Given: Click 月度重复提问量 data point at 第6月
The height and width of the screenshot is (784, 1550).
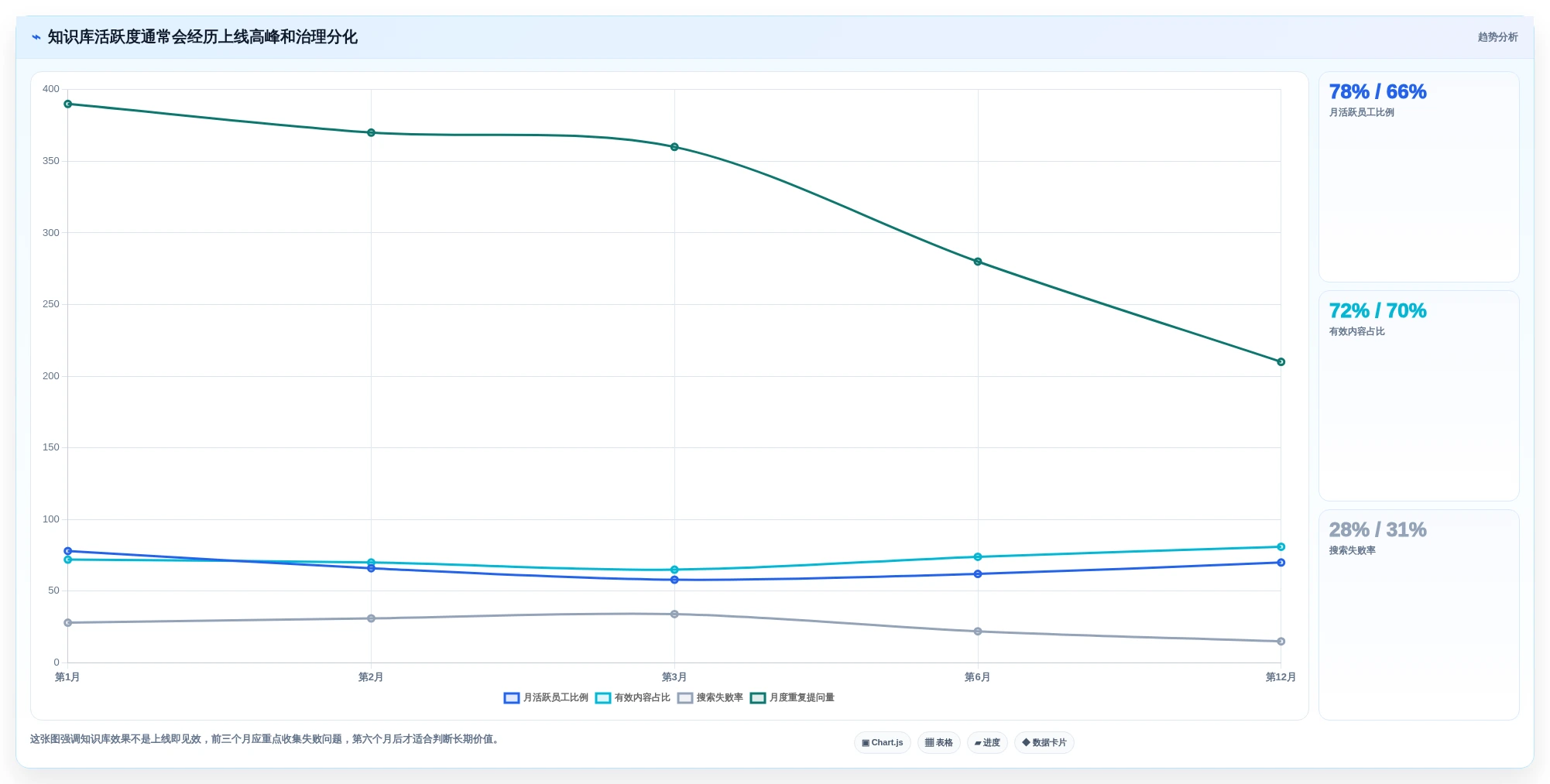Looking at the screenshot, I should click(x=978, y=262).
